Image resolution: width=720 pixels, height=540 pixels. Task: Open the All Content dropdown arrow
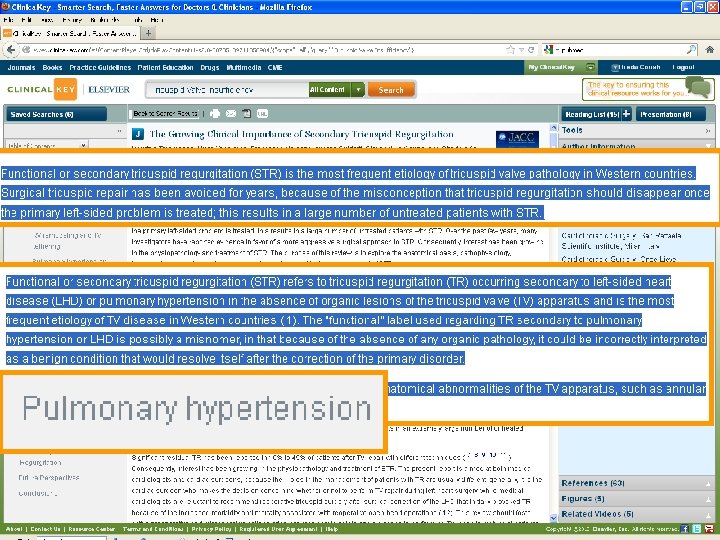(x=358, y=90)
